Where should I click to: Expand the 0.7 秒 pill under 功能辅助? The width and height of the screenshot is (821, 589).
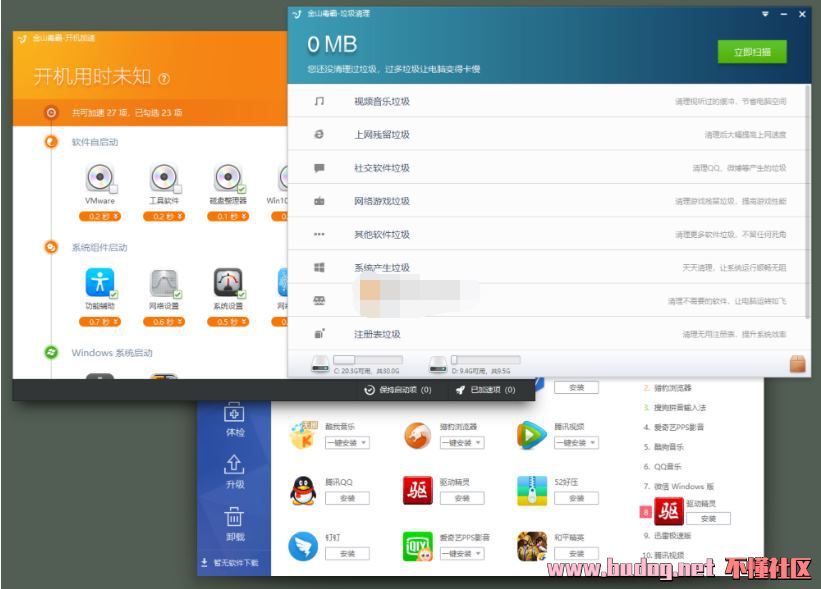[99, 321]
